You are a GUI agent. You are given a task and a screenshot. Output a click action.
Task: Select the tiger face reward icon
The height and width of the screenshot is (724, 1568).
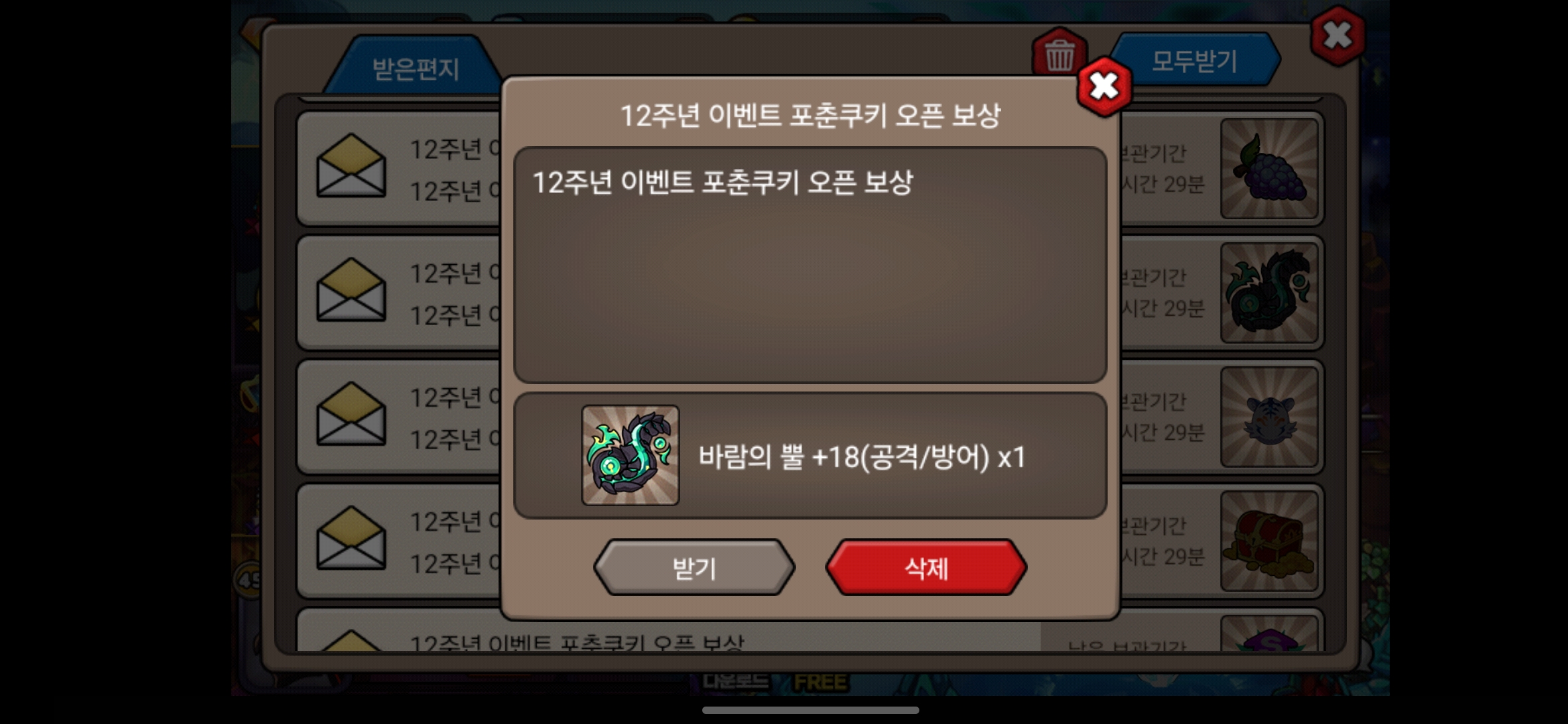1269,416
